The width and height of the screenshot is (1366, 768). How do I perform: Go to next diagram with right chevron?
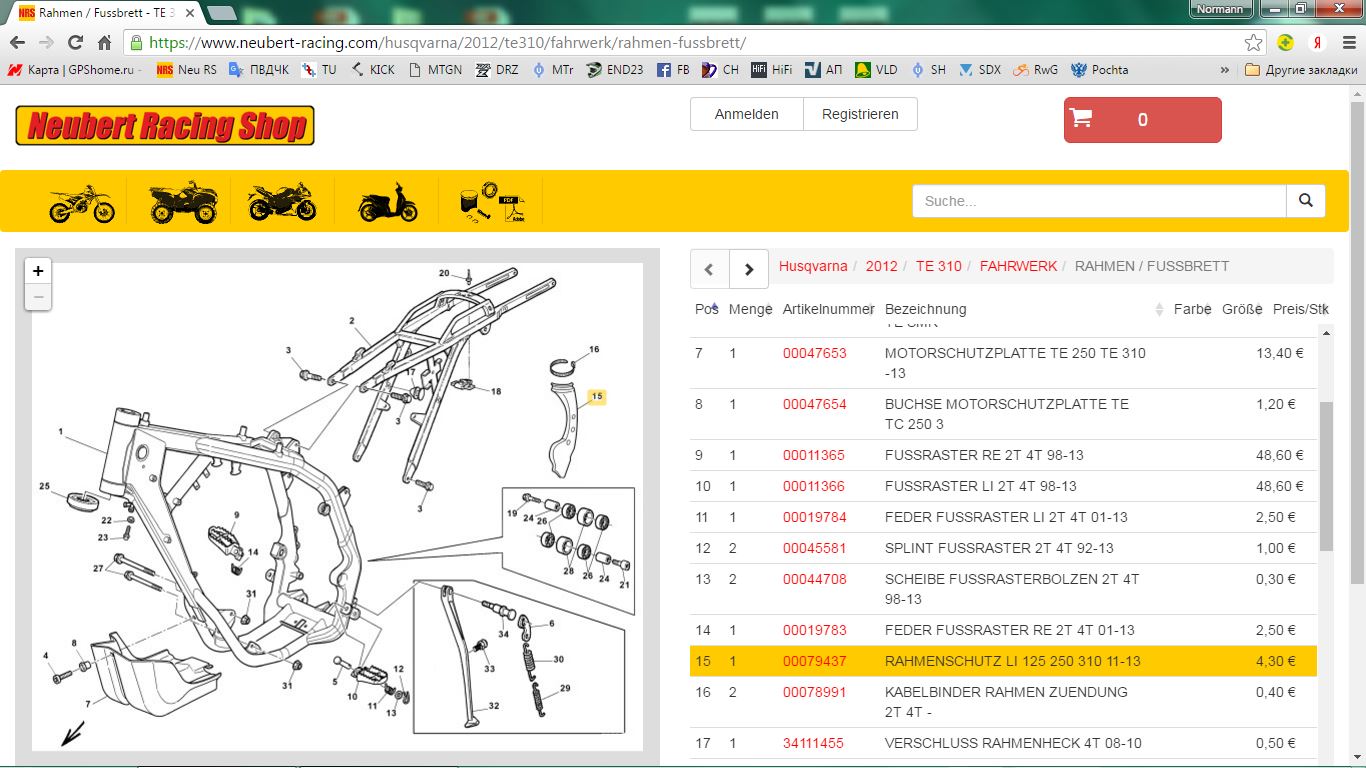pos(749,268)
